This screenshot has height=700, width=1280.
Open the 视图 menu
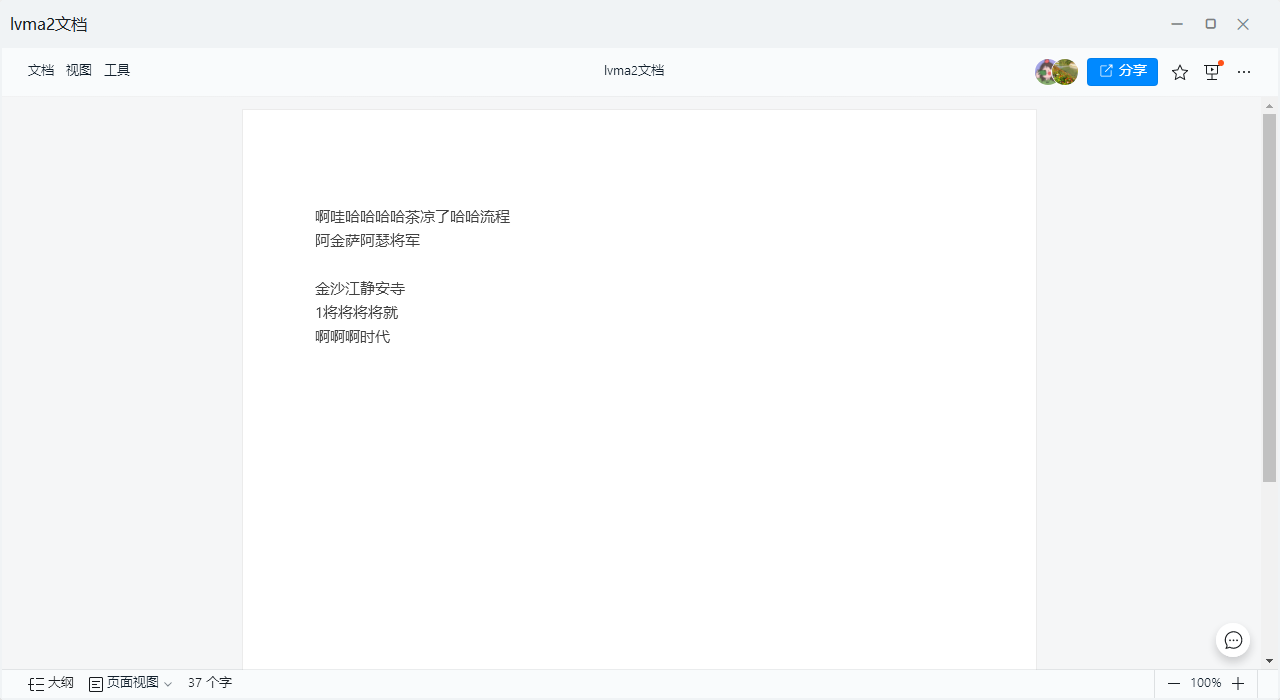pyautogui.click(x=79, y=70)
